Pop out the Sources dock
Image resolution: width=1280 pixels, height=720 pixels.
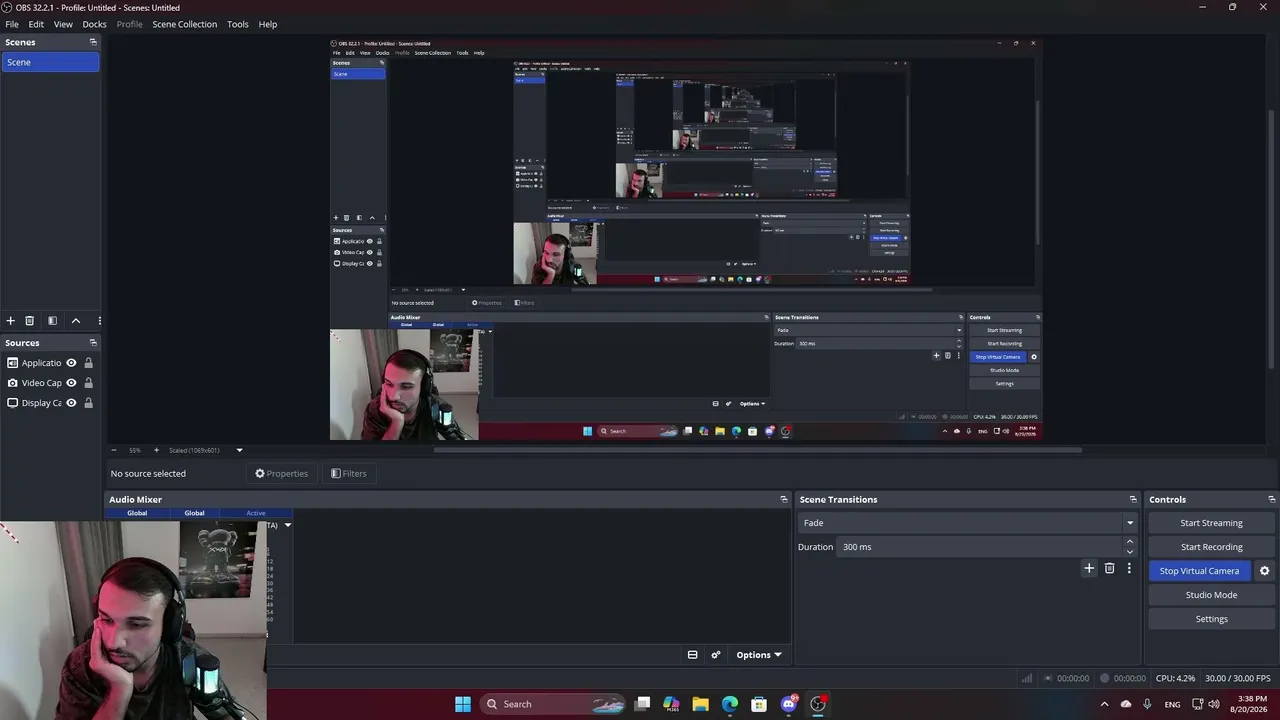93,343
